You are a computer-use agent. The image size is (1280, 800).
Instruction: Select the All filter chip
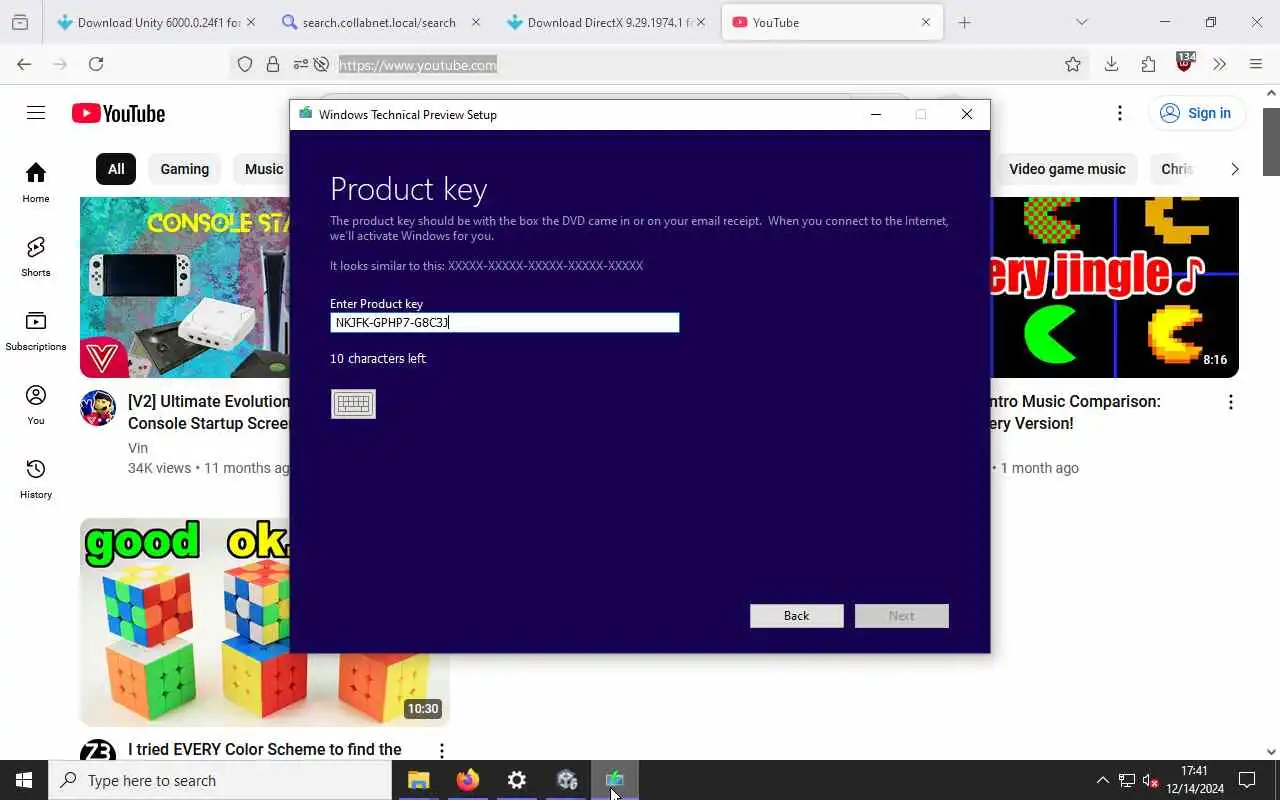(x=116, y=169)
